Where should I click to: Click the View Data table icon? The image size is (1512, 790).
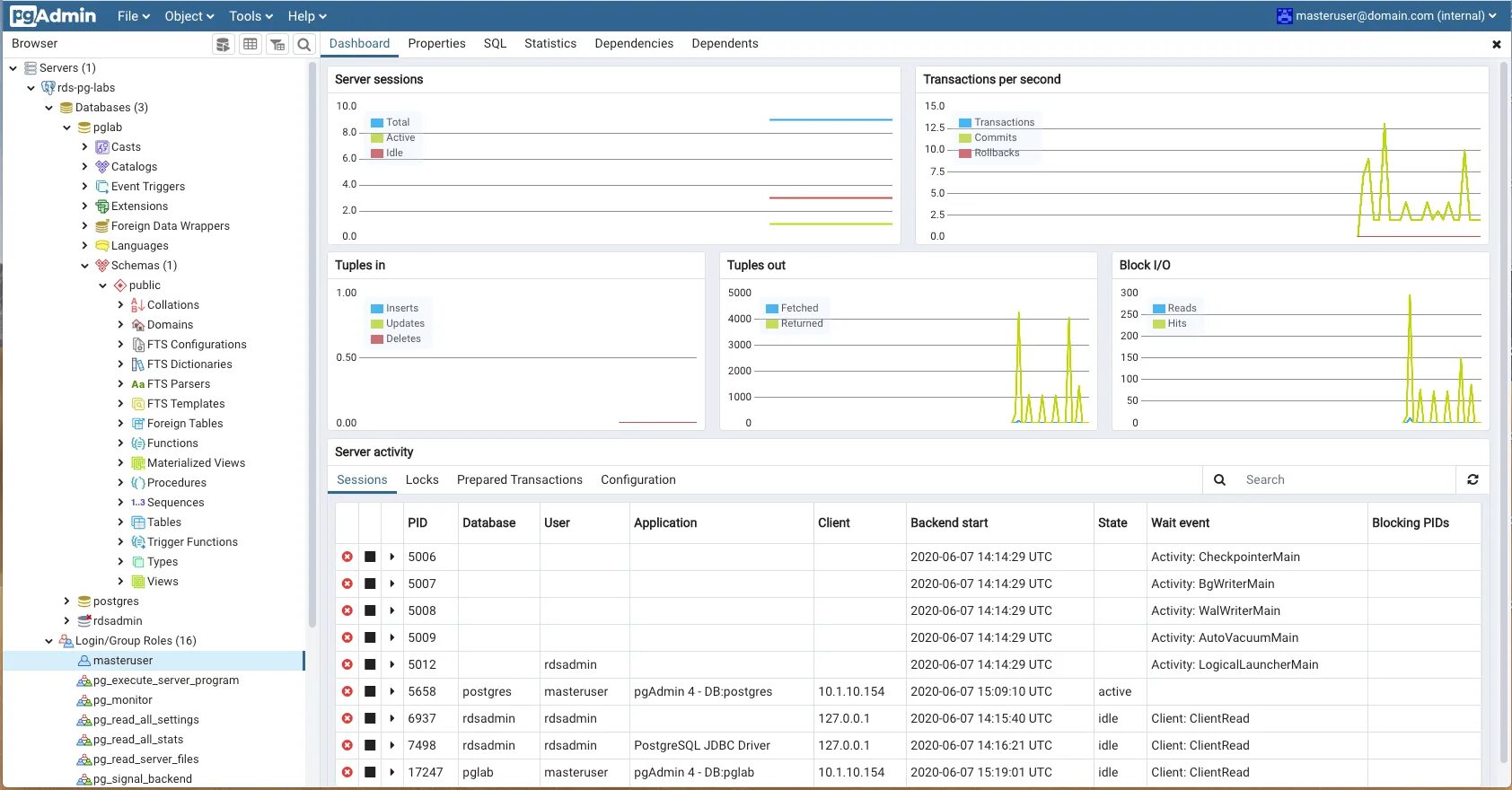(x=251, y=44)
